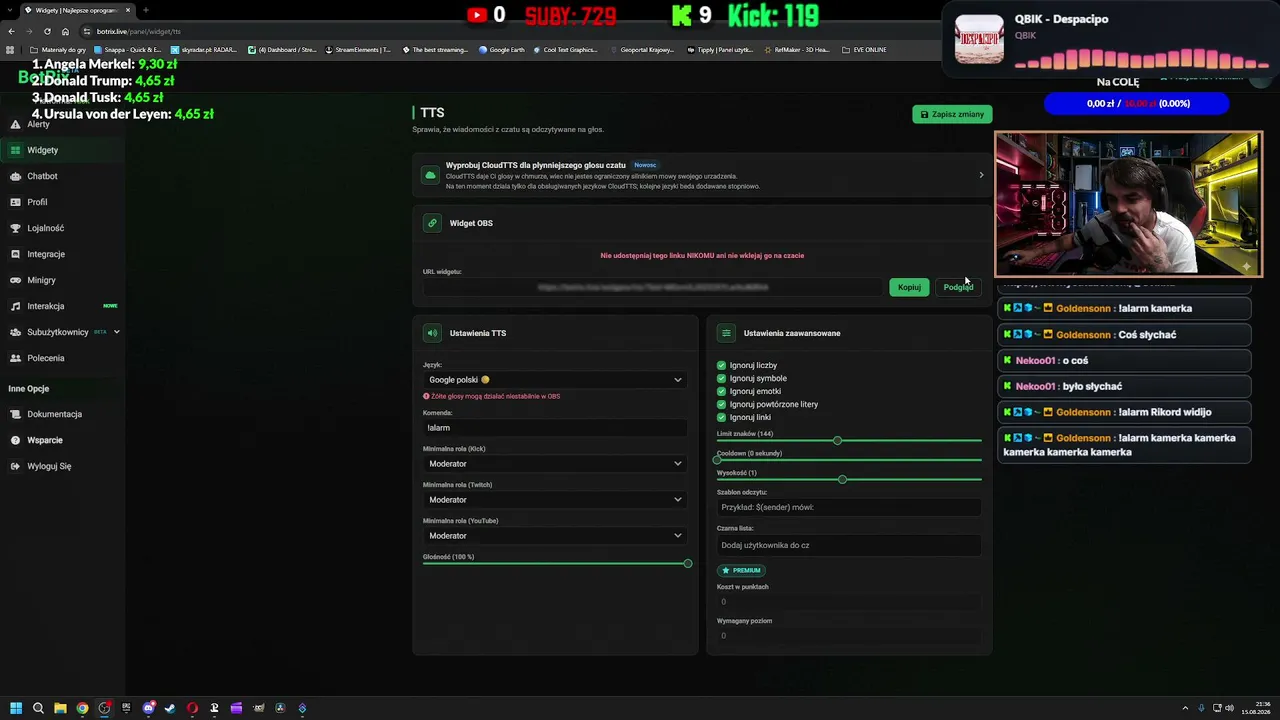
Task: Open Minimalna rola (Twitch) dropdown
Action: tap(555, 500)
